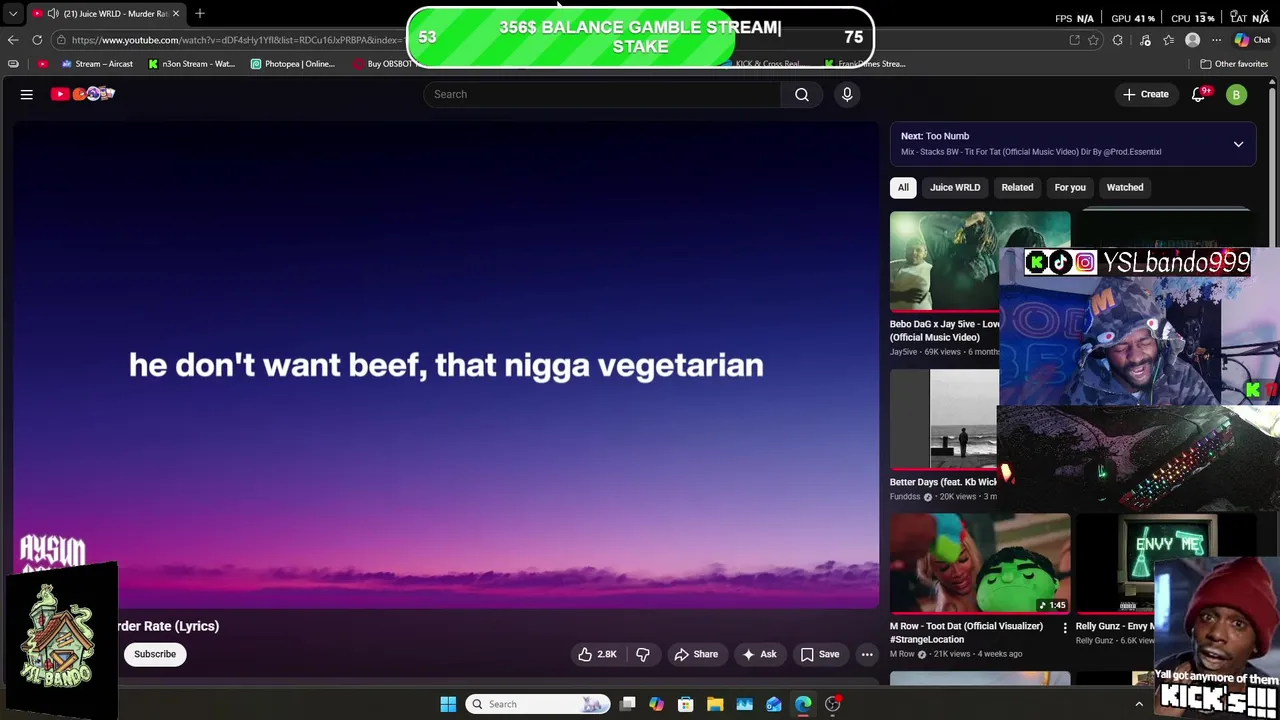Open options for M Row Toot Dat video
The height and width of the screenshot is (720, 1280).
[1064, 628]
